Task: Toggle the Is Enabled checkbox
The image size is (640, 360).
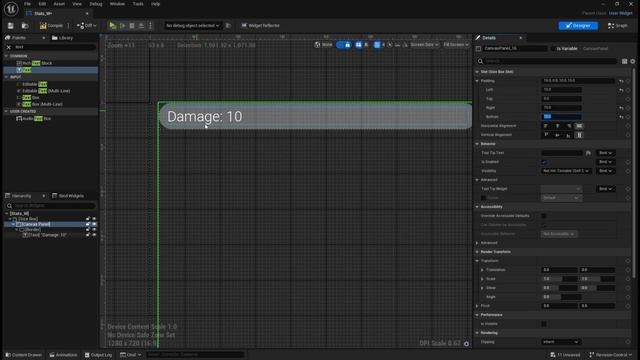Action: (544, 162)
